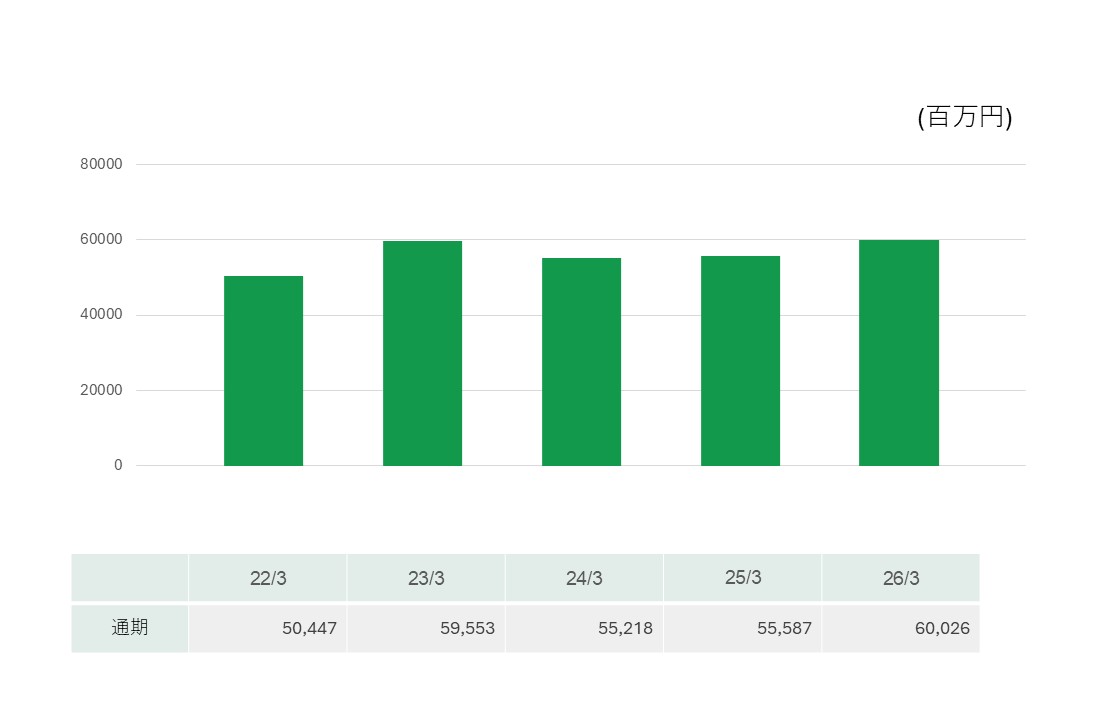Select the 24/3 column header

pos(584,578)
